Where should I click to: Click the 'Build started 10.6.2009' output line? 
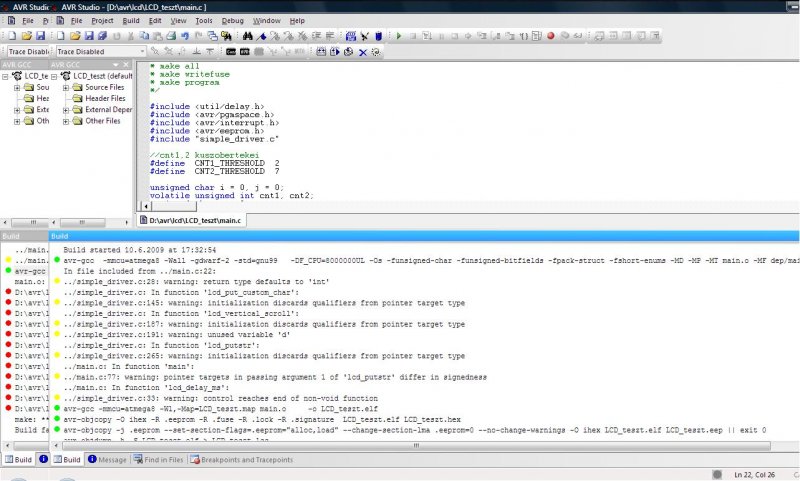140,250
